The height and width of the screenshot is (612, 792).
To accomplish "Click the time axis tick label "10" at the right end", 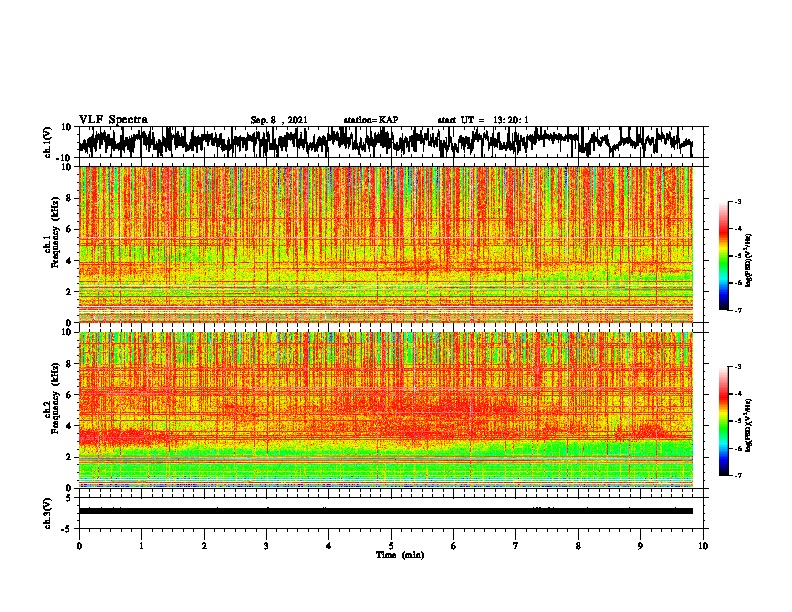I will [703, 546].
